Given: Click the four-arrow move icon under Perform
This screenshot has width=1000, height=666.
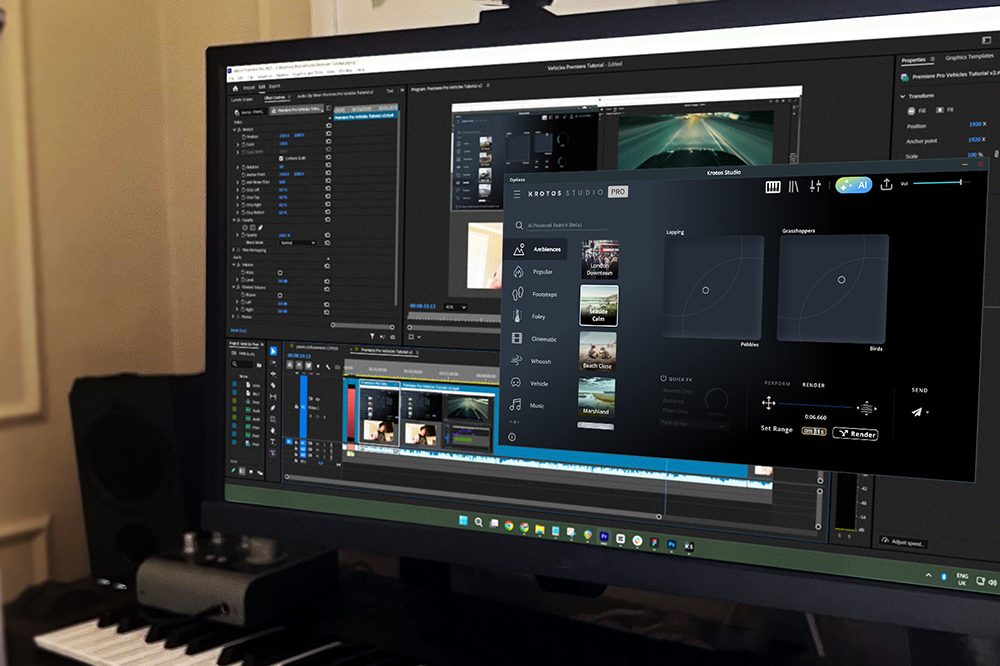Looking at the screenshot, I should tap(768, 403).
